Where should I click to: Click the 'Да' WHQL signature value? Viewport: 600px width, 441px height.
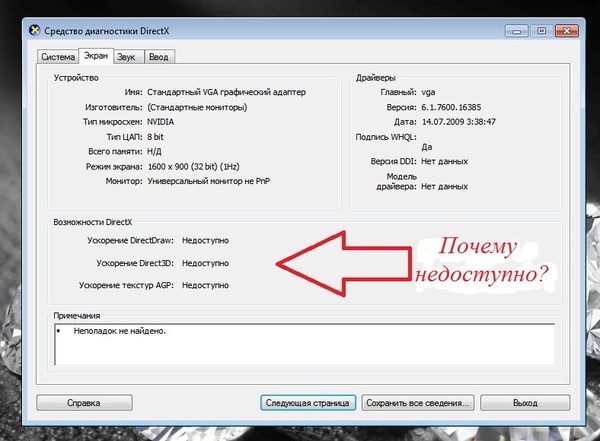427,147
